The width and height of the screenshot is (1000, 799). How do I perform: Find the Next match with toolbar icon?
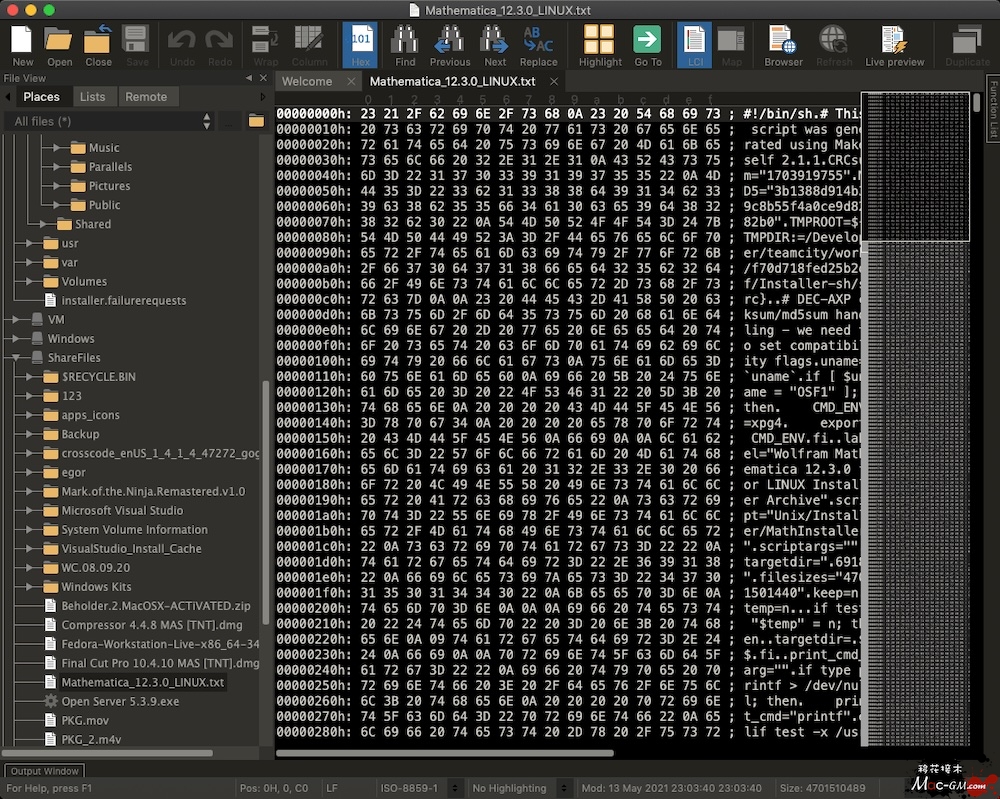tap(495, 45)
